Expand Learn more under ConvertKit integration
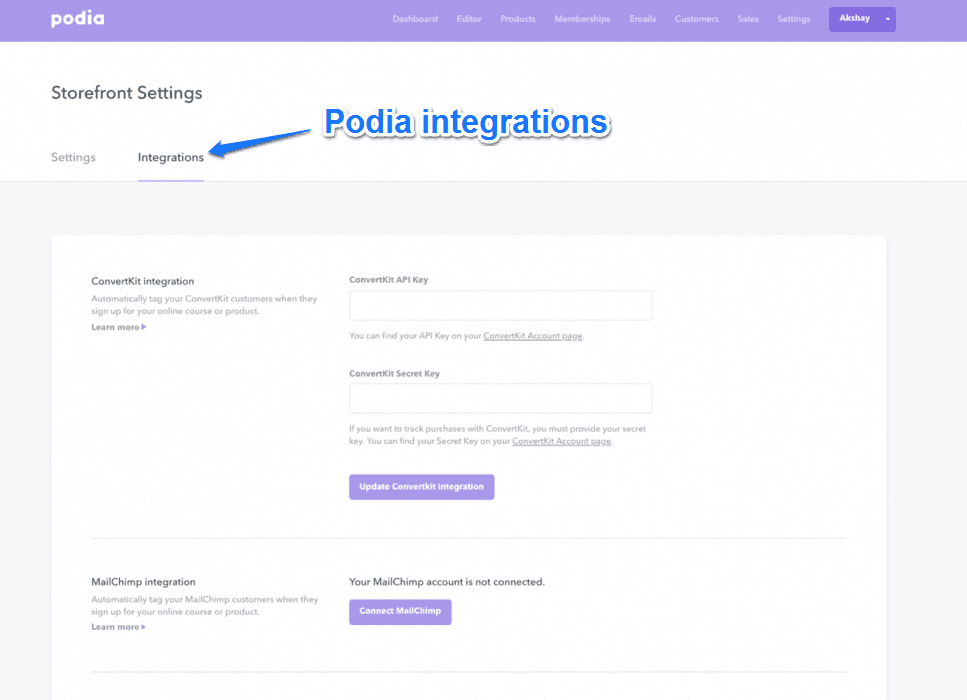 (x=118, y=327)
